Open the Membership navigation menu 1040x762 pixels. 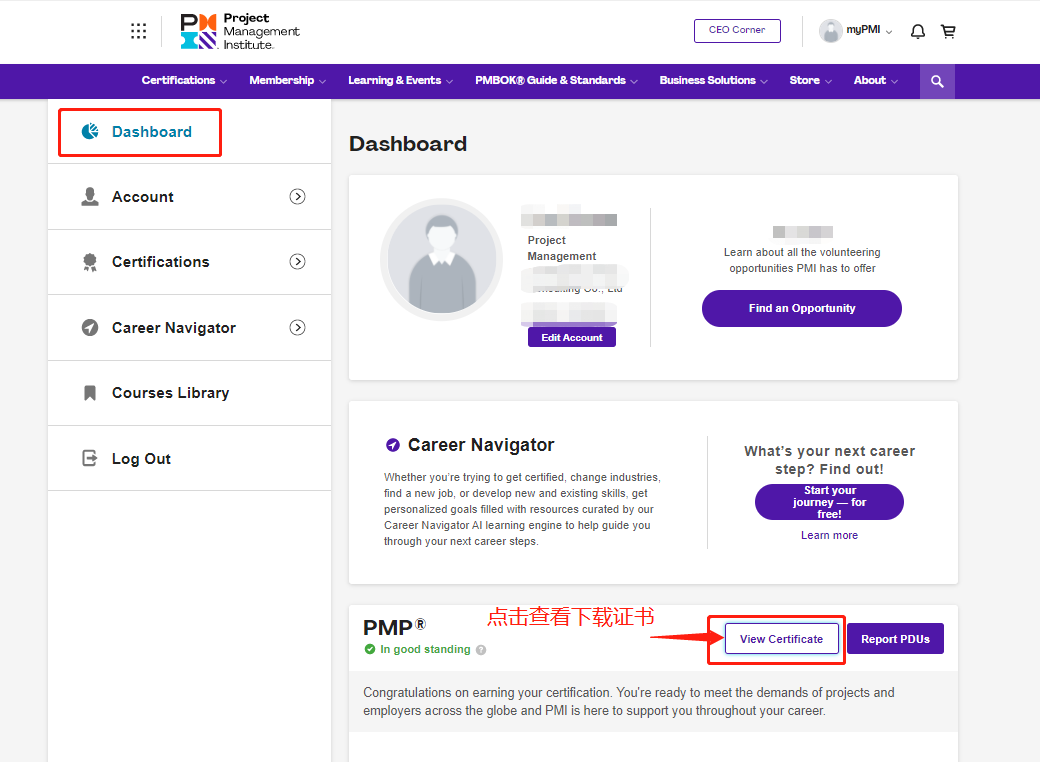click(x=287, y=81)
